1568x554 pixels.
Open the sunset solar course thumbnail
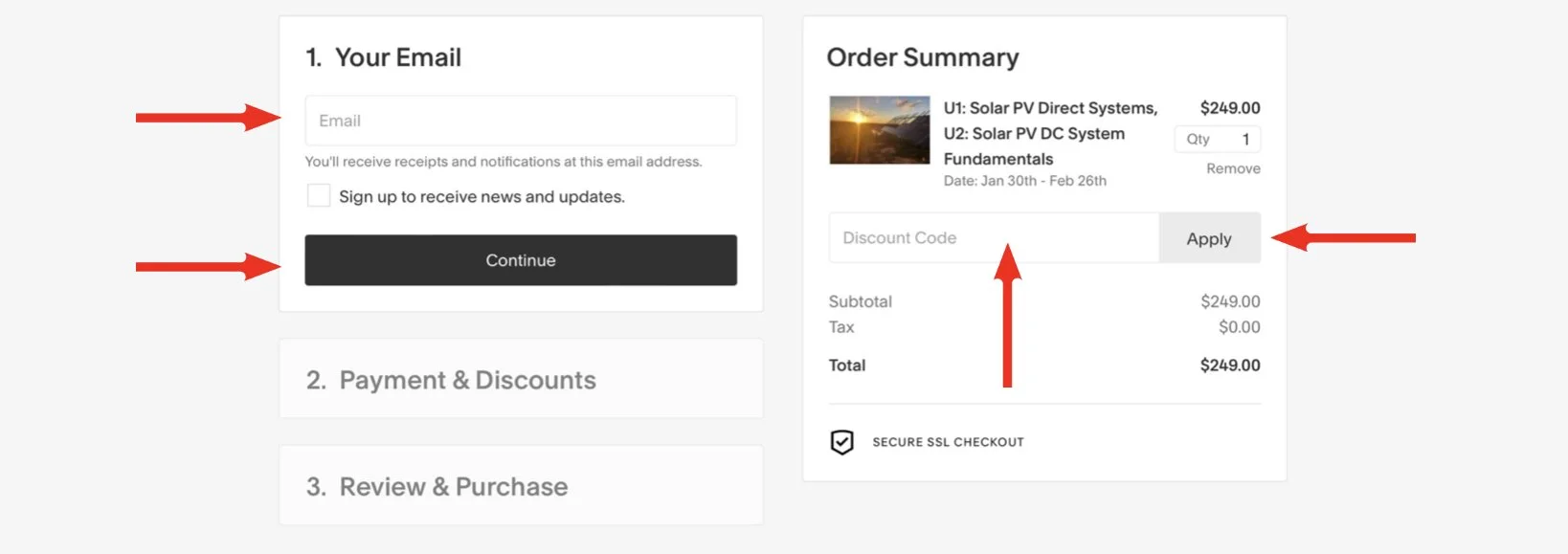tap(879, 130)
